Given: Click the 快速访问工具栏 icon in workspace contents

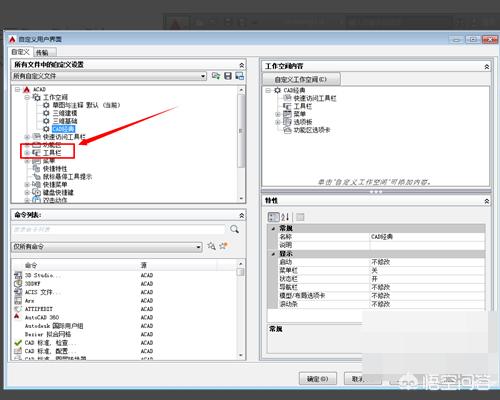Looking at the screenshot, I should (x=287, y=98).
